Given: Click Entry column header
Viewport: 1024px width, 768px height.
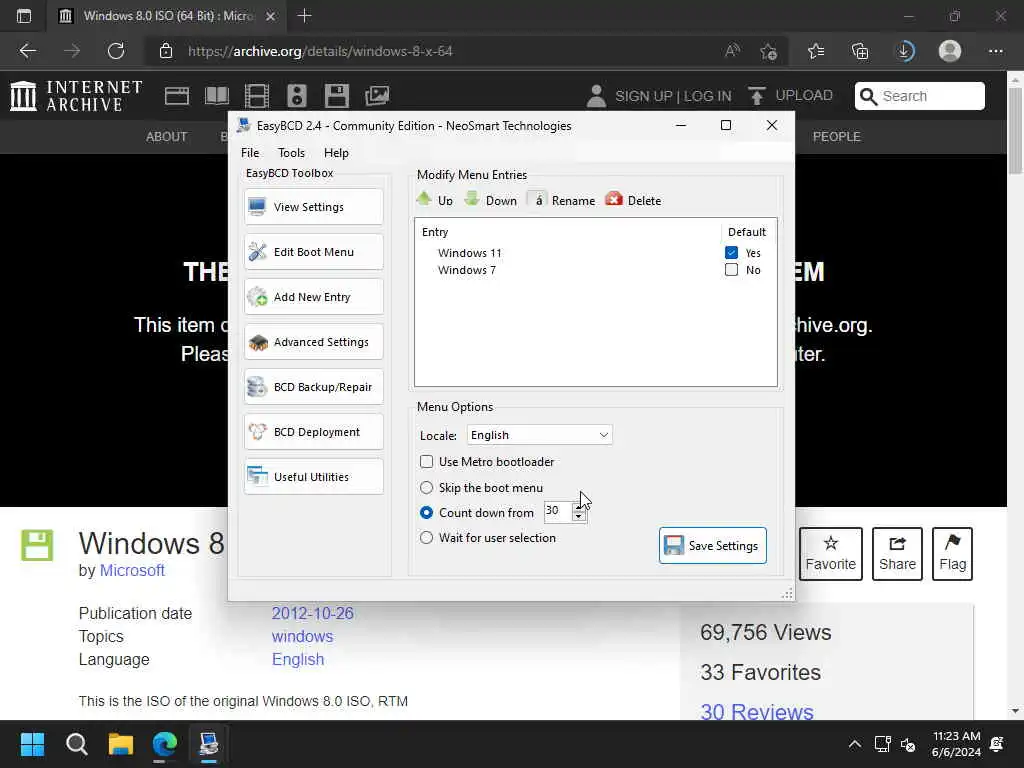Looking at the screenshot, I should (435, 232).
